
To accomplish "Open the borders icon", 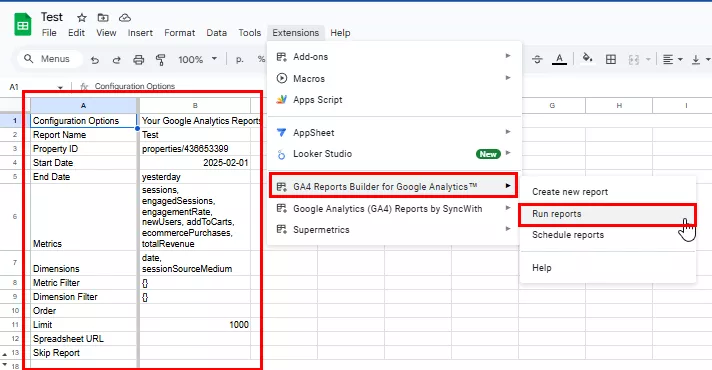I will point(611,59).
